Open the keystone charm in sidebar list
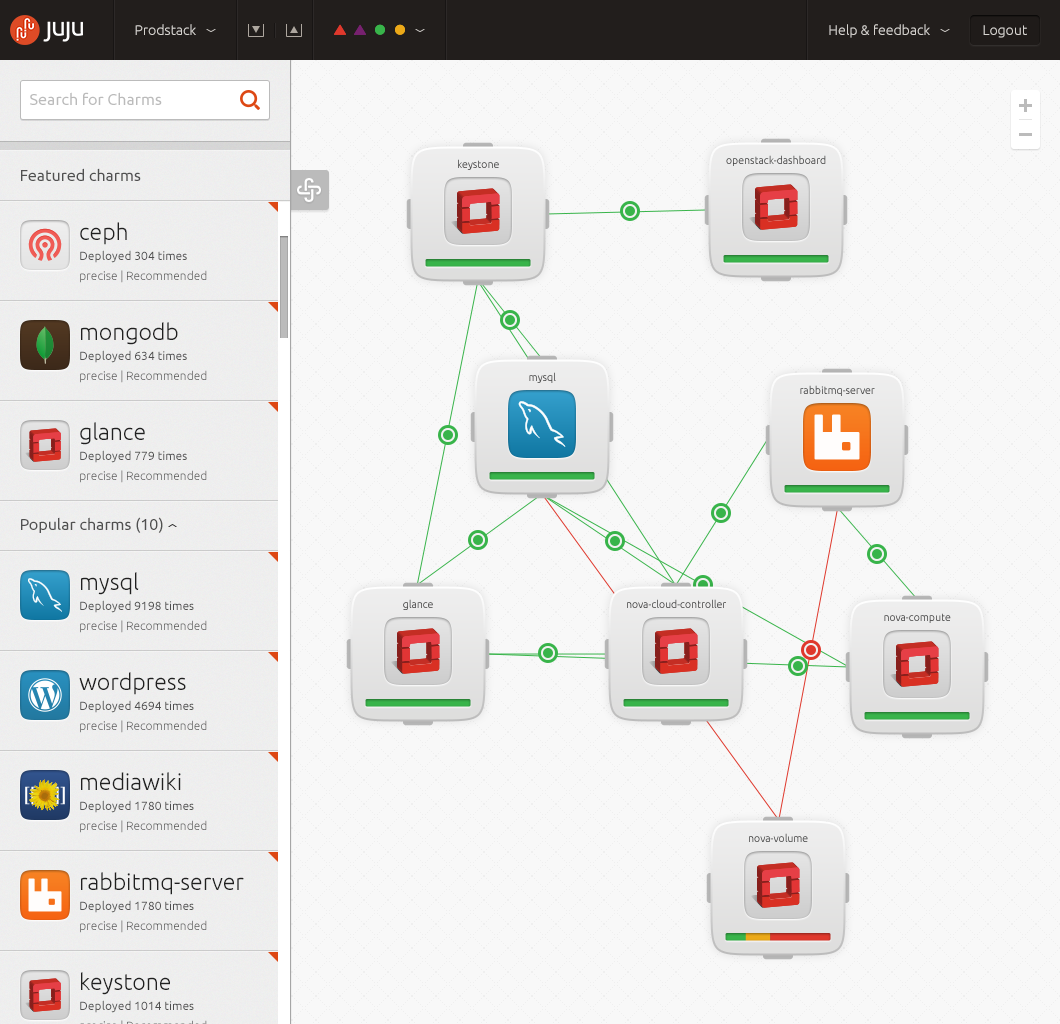The image size is (1060, 1024). 139,988
